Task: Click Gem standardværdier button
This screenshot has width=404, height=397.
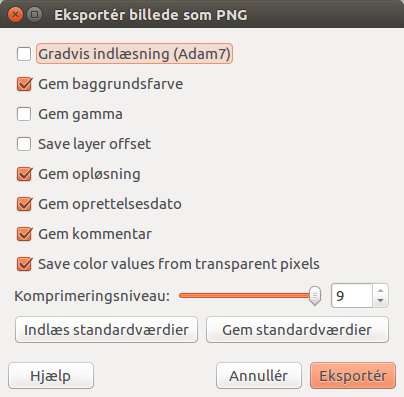Action: [x=297, y=330]
